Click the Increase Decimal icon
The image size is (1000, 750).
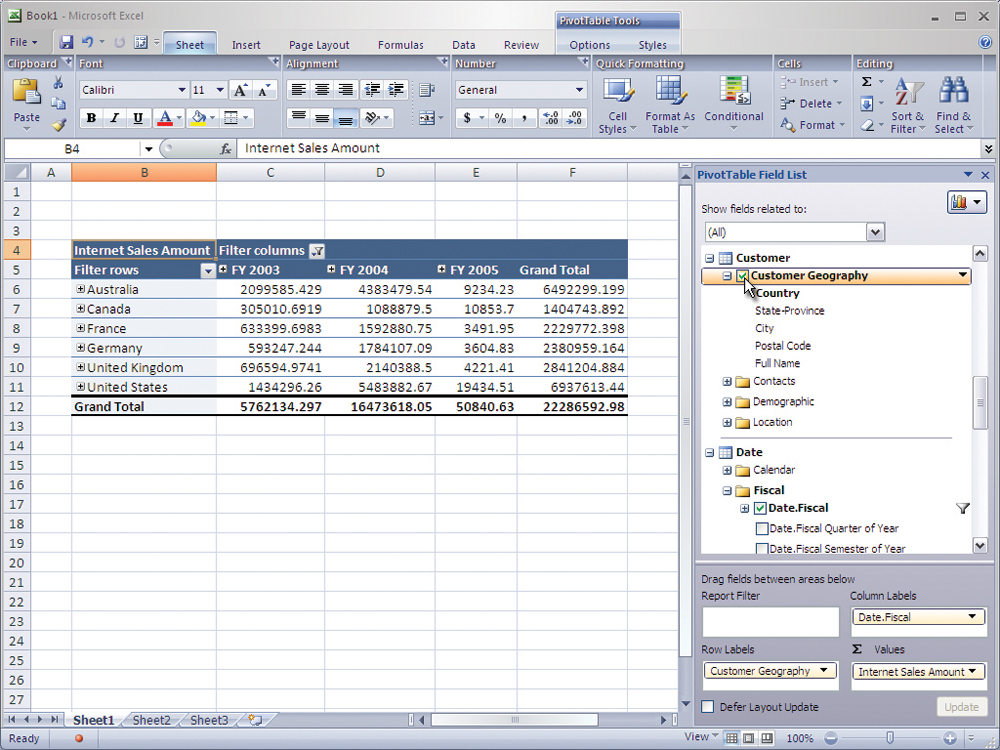[550, 118]
